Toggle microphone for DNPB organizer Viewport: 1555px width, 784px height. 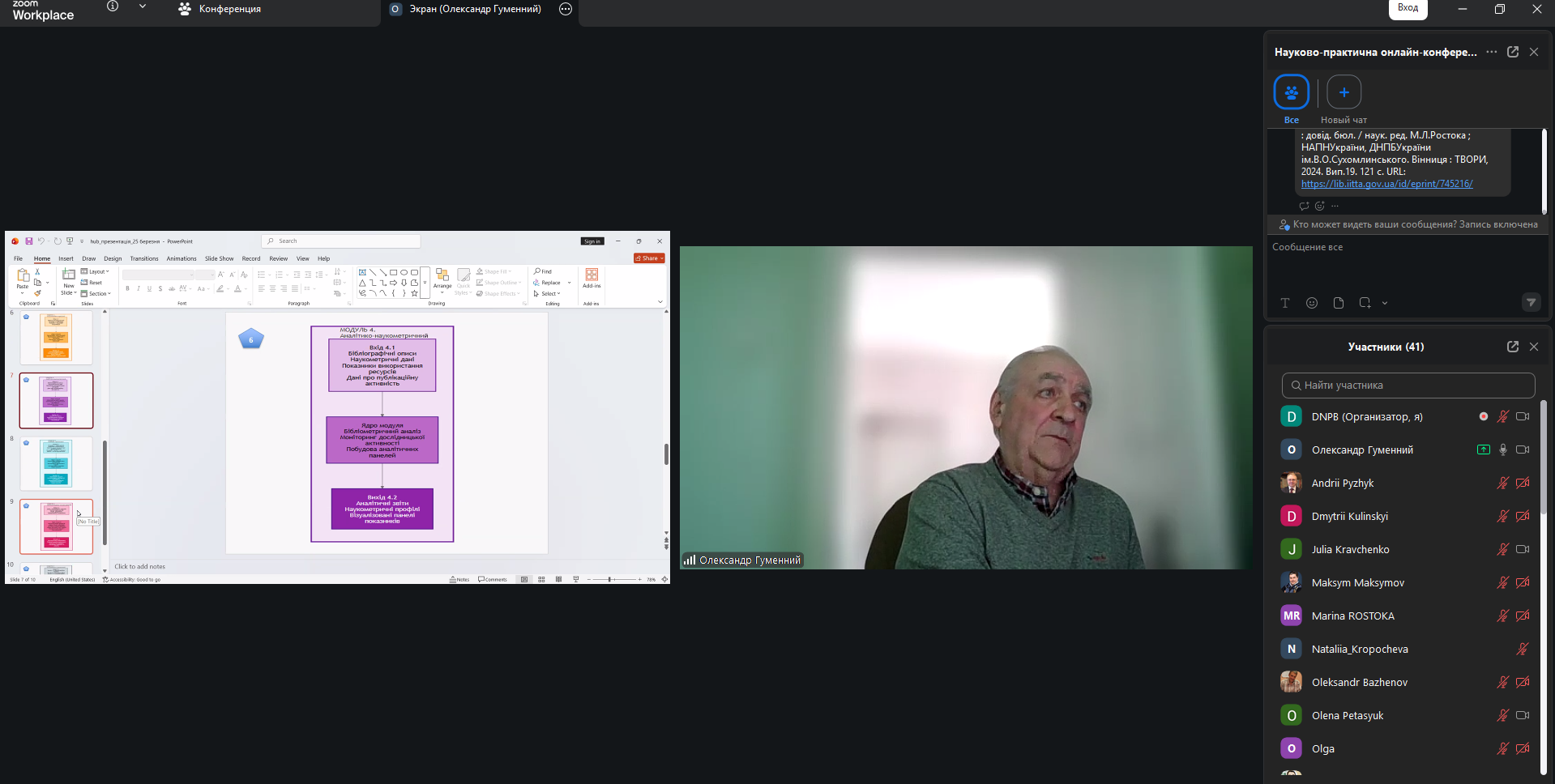click(x=1502, y=417)
